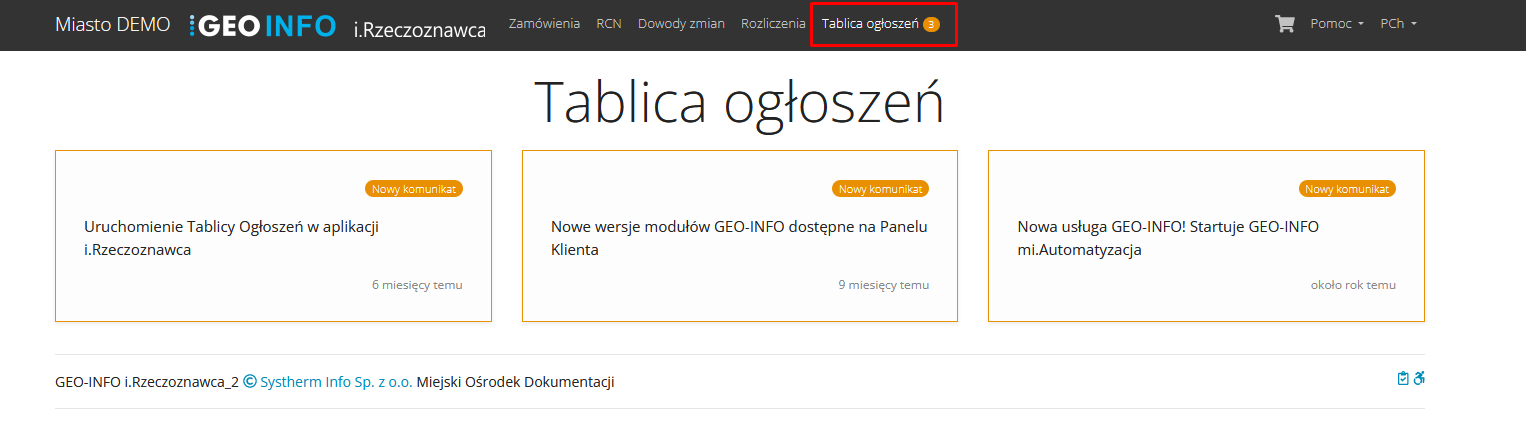Open the accessibility wheelchair icon
This screenshot has width=1526, height=430.
click(1418, 378)
